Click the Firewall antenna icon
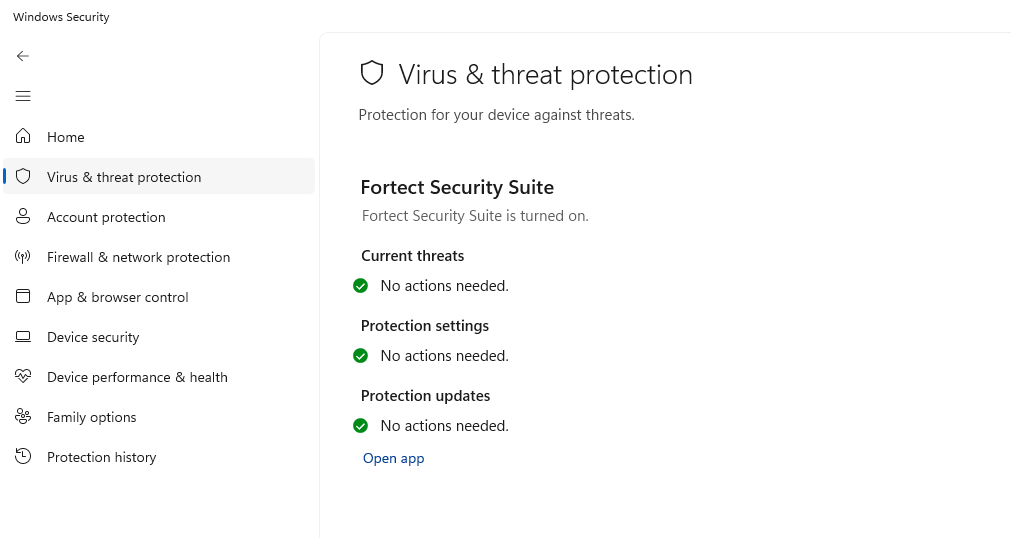Image resolution: width=1011 pixels, height=538 pixels. coord(23,257)
